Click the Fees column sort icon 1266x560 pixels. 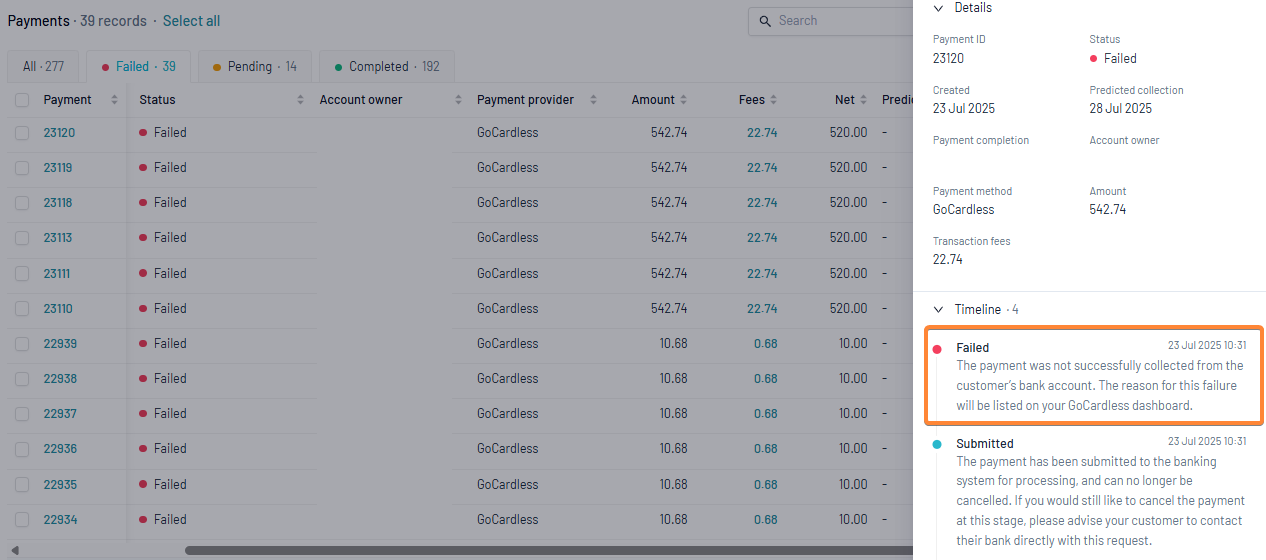(x=774, y=100)
